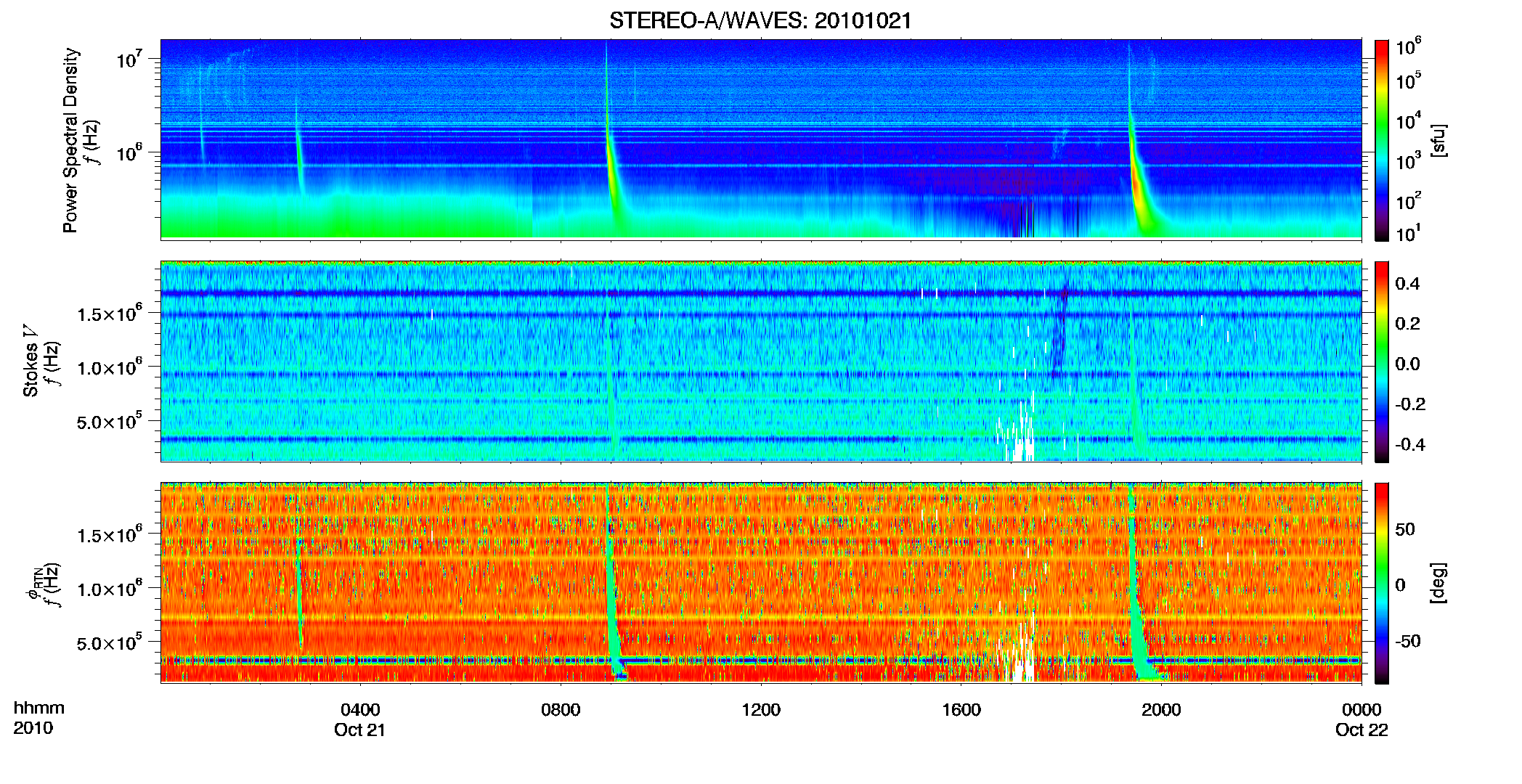Click the 10^4 label on the sfu colorbar
Screen dimensions: 1522x784
point(1409,121)
